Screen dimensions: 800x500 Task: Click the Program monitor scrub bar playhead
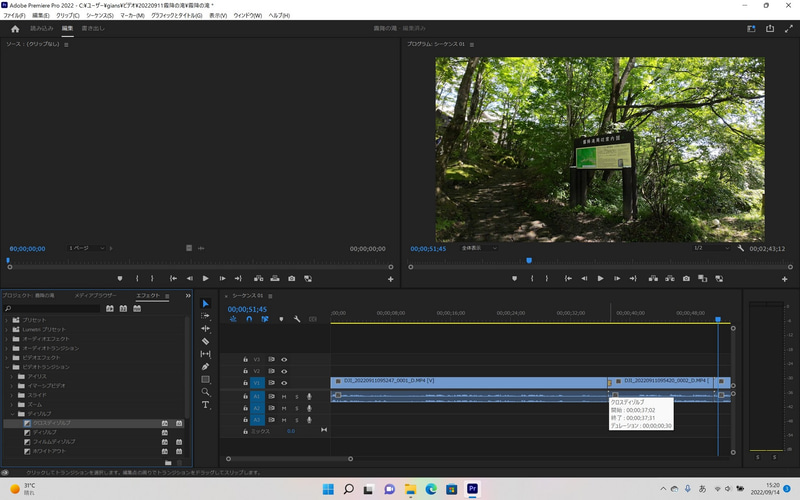tap(529, 260)
